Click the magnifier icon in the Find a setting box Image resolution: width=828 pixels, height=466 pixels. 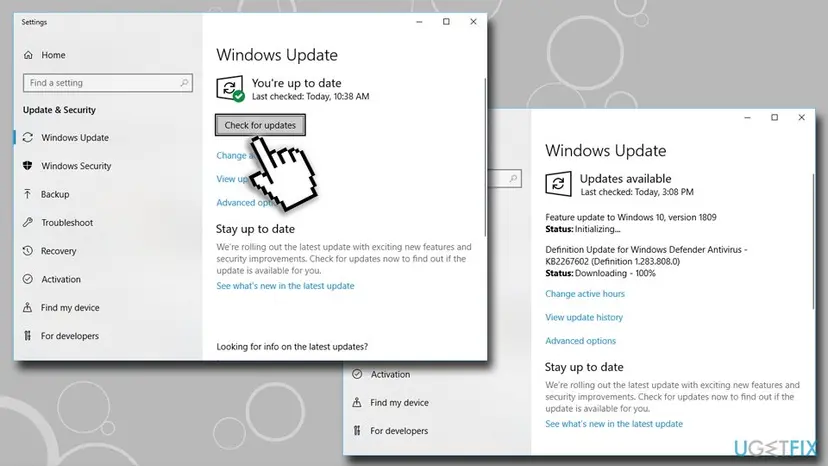pyautogui.click(x=184, y=83)
